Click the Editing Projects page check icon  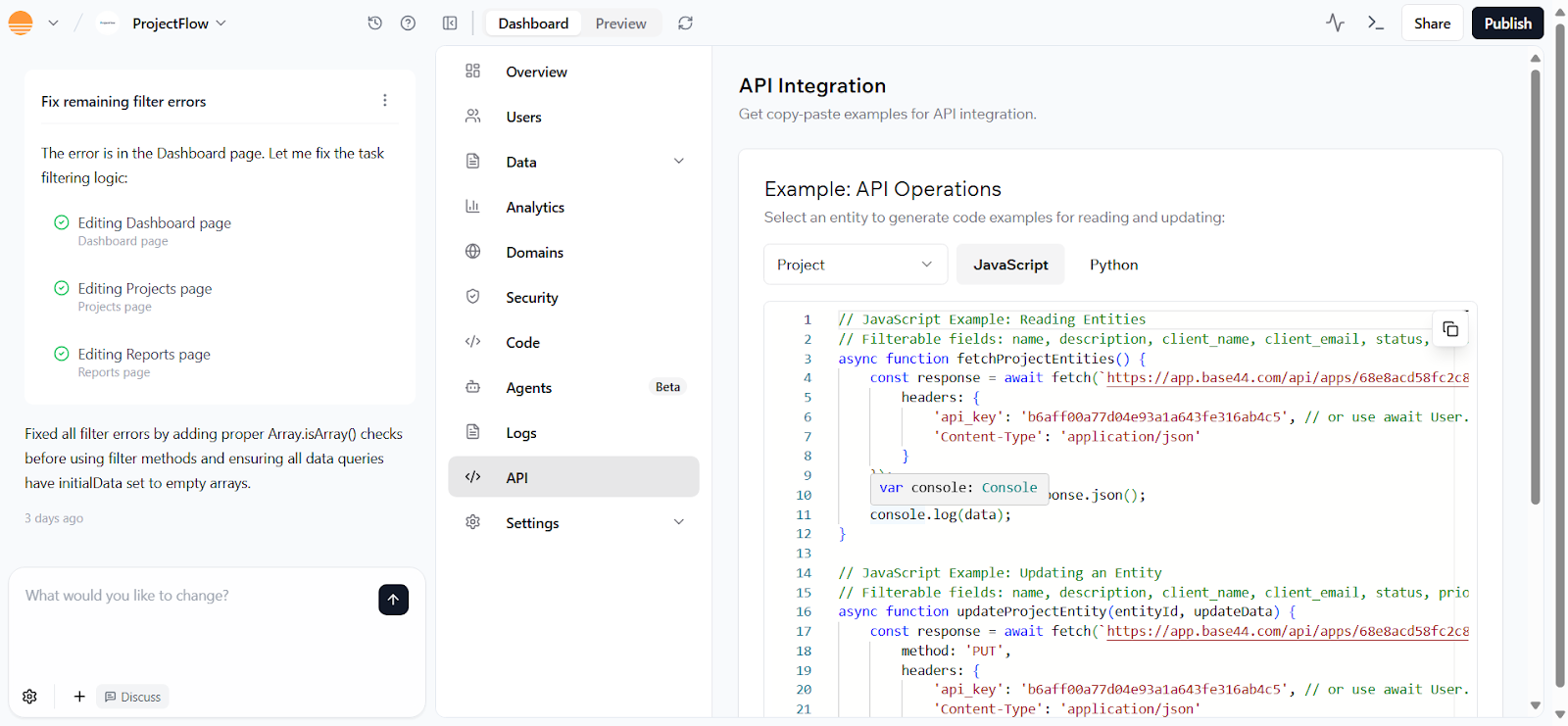[62, 288]
